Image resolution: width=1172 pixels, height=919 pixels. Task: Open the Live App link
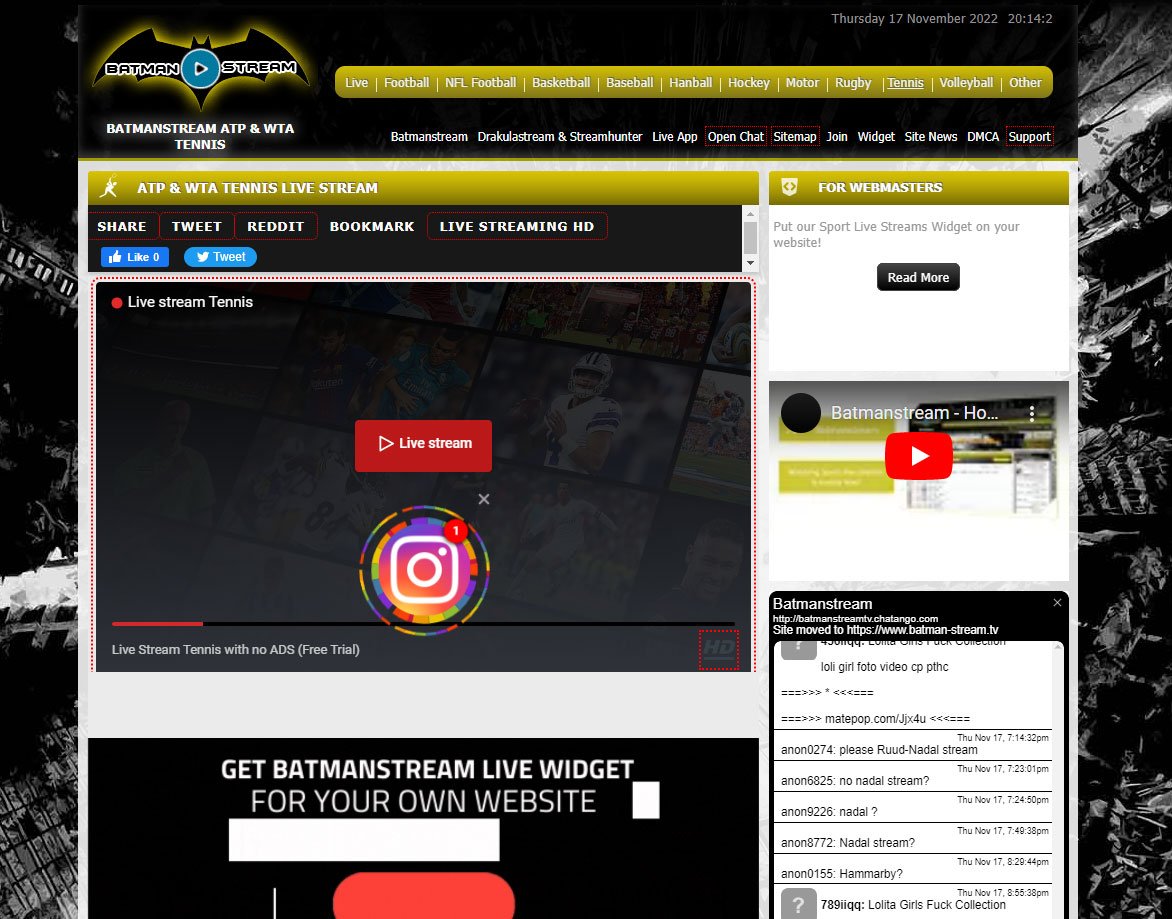[674, 137]
